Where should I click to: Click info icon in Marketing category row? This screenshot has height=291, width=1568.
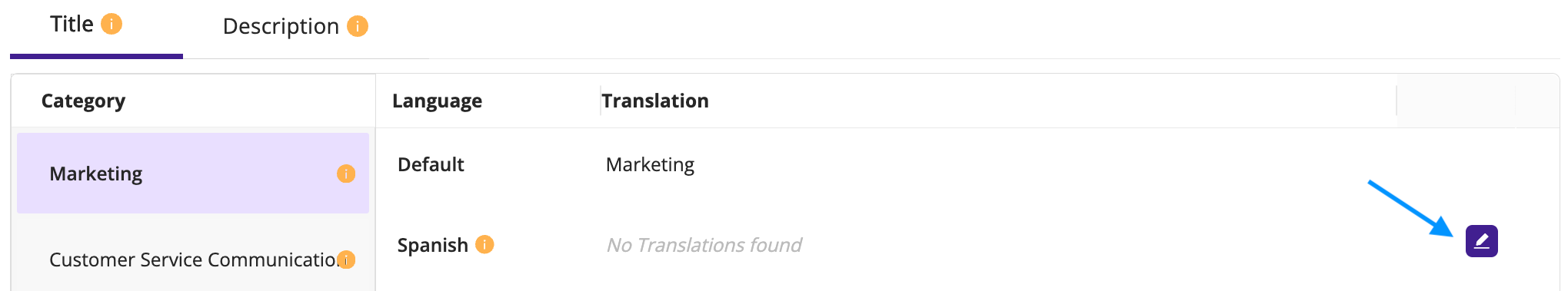click(x=346, y=174)
